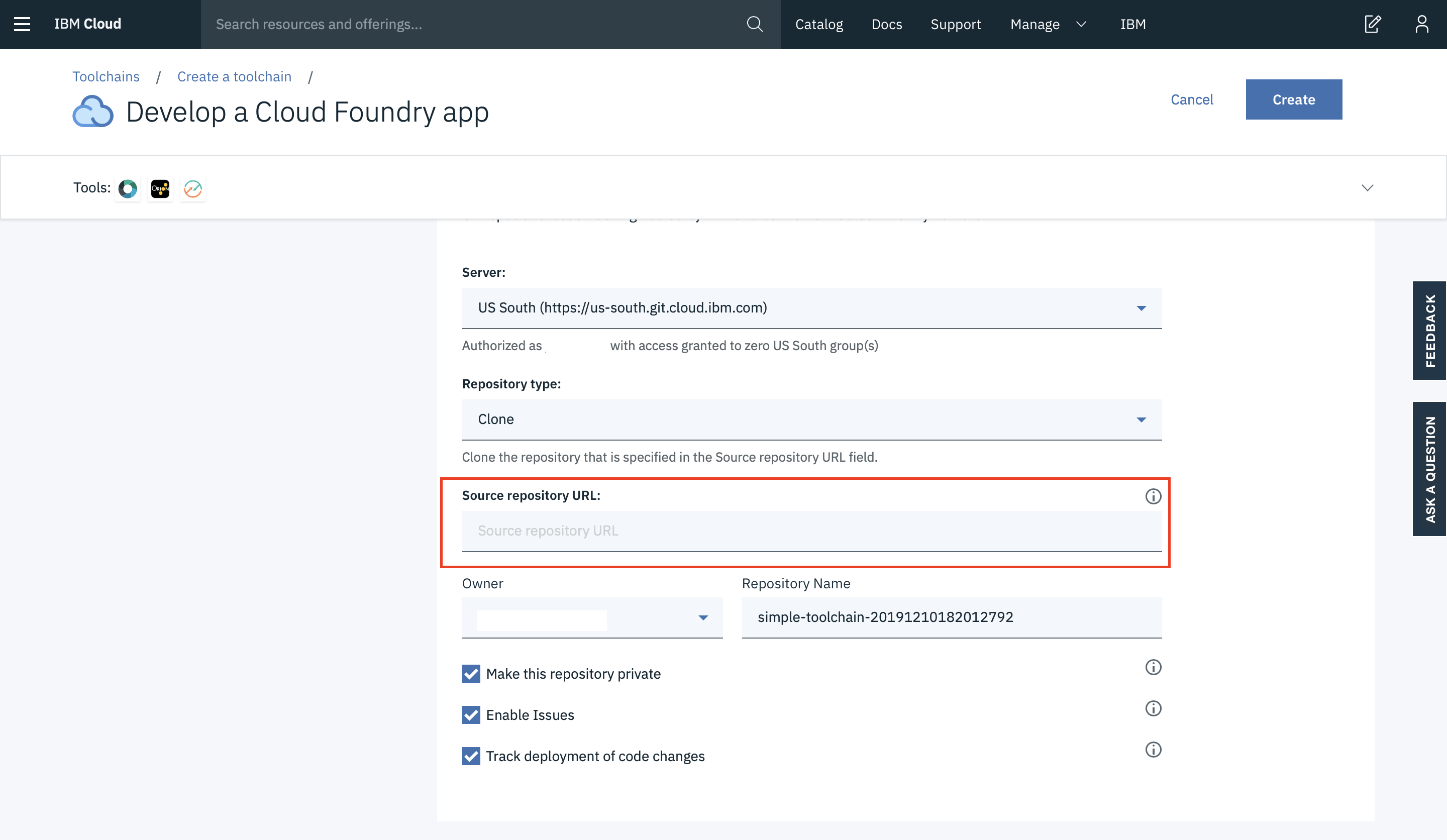Open the user profile icon
The height and width of the screenshot is (840, 1447).
pyautogui.click(x=1422, y=24)
